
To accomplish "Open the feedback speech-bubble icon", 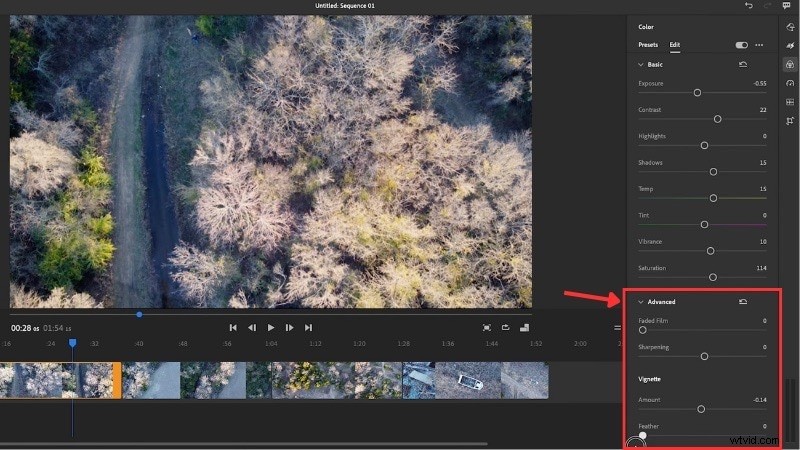I will 786,6.
